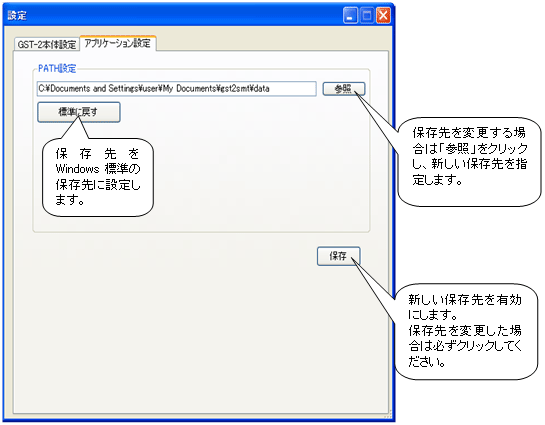This screenshot has width=545, height=425.
Task: Click the callout explaining the 参照 button
Action: click(469, 162)
